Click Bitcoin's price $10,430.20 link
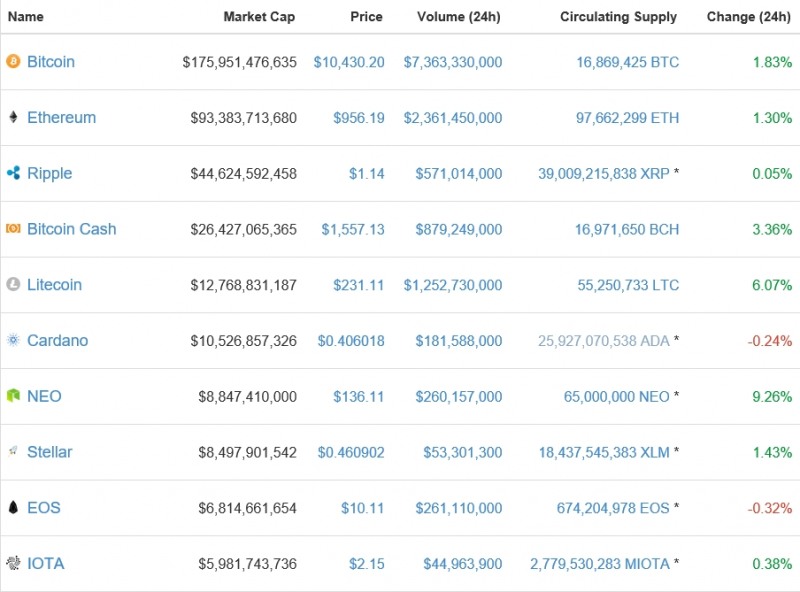Screen dimensions: 800x592 [x=348, y=62]
